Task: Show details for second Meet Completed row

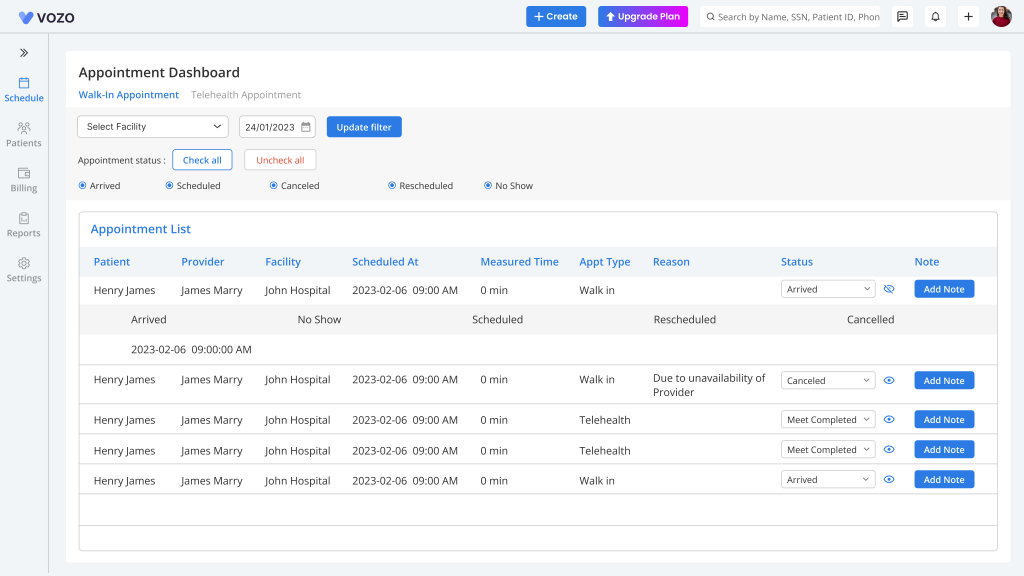Action: point(889,450)
